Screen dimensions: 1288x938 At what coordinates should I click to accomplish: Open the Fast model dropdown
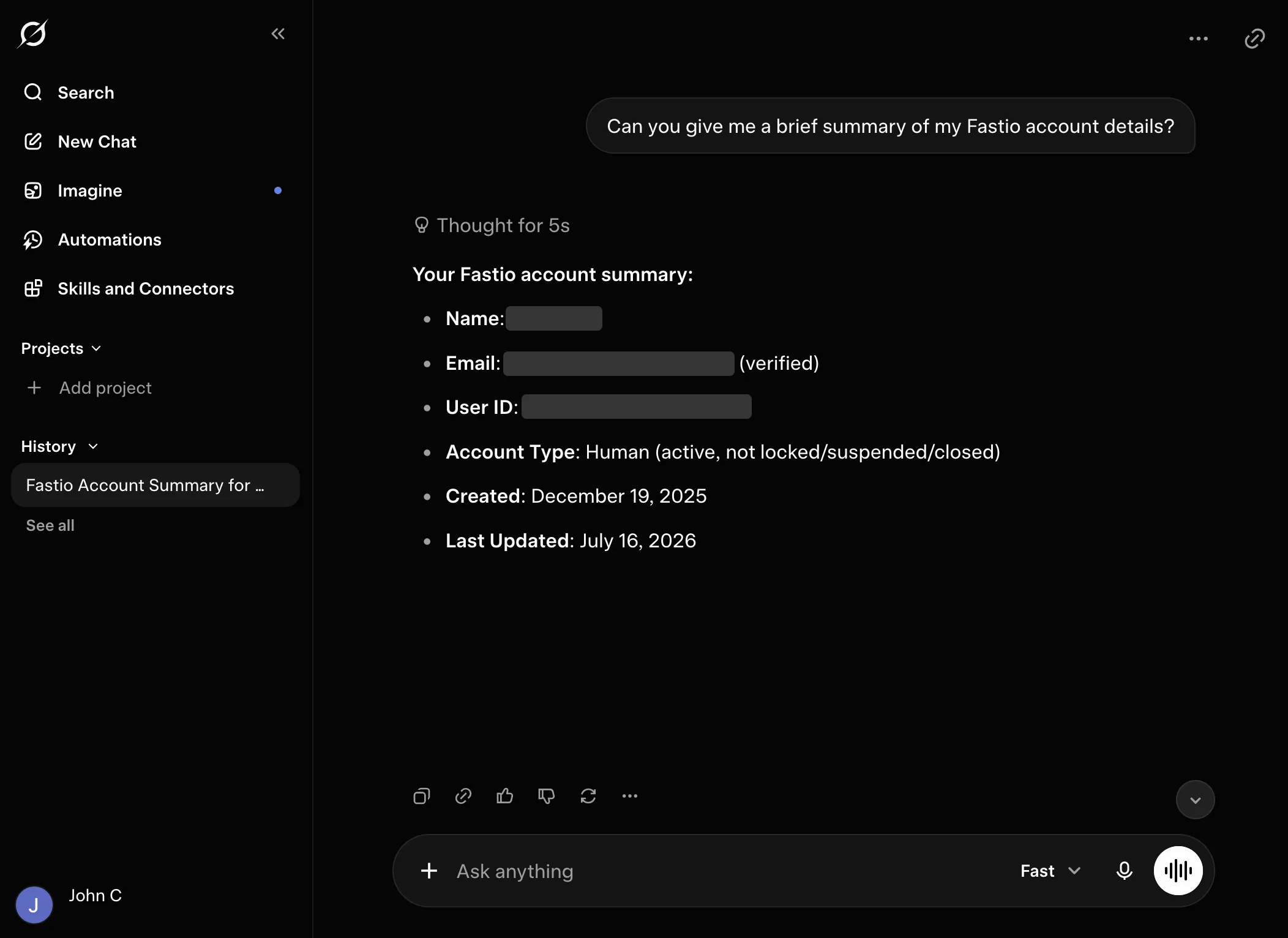pyautogui.click(x=1050, y=871)
